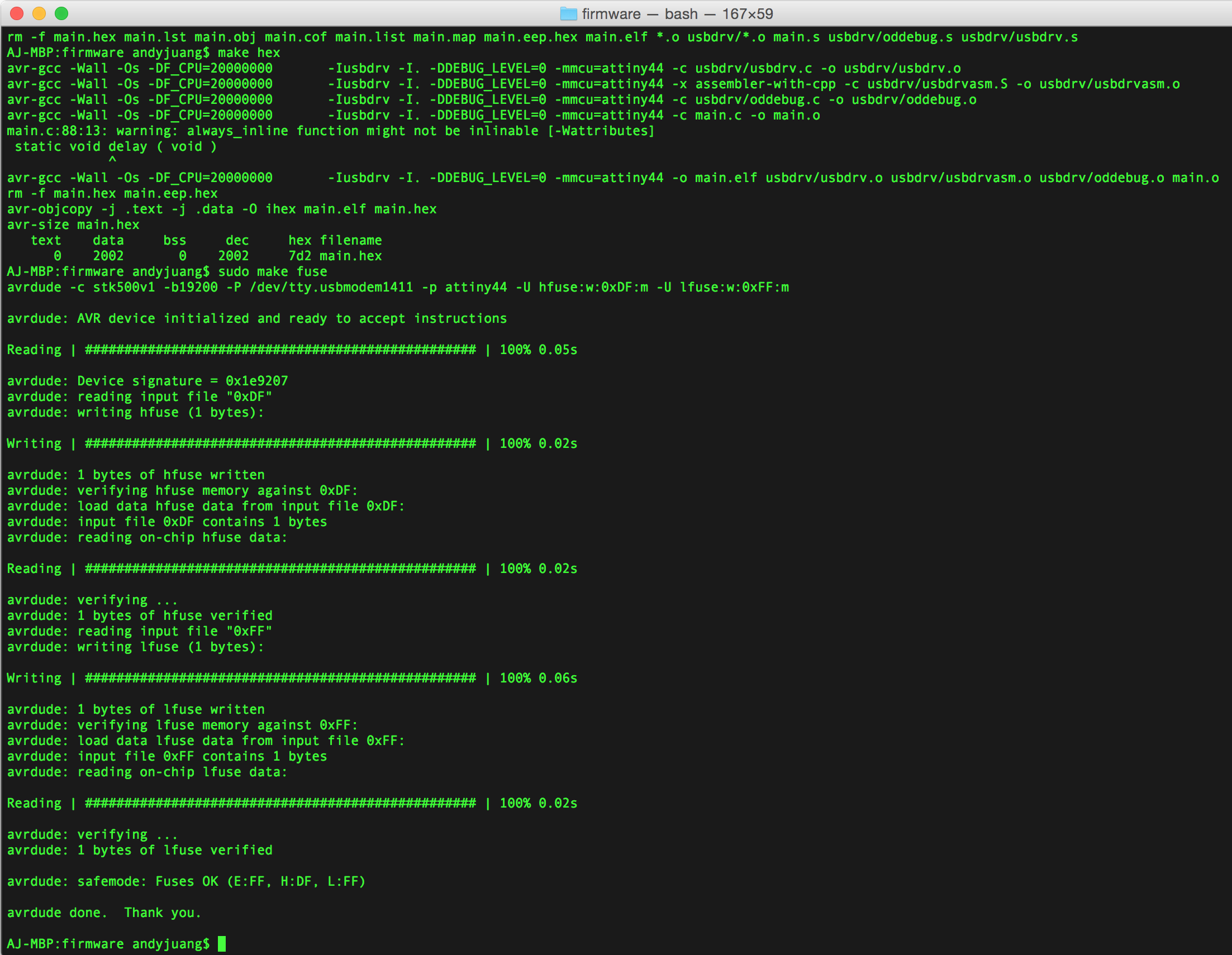Click 'load data hfuse data from input file' line
The height and width of the screenshot is (955, 1232).
coord(206,505)
